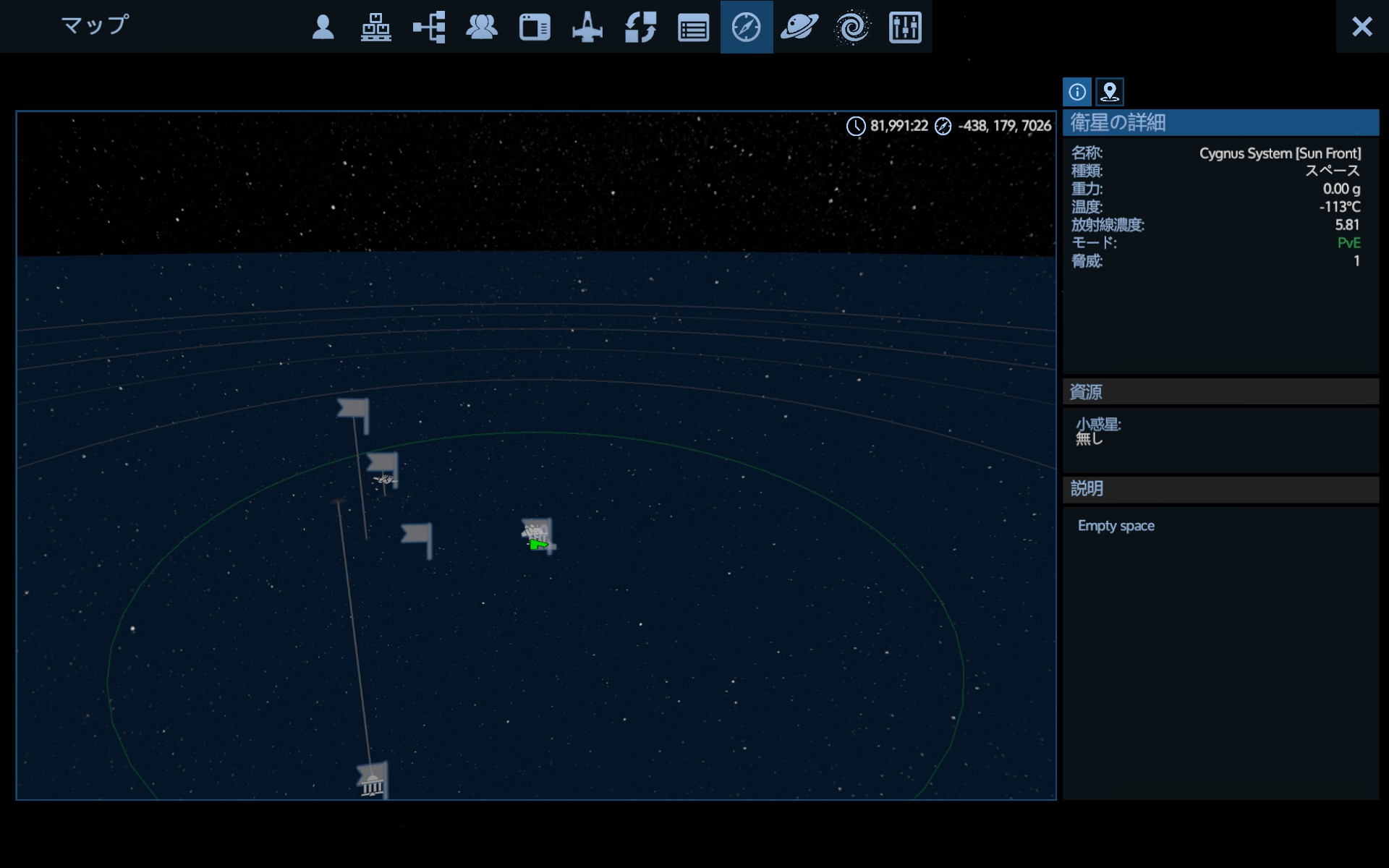The height and width of the screenshot is (868, 1389).
Task: Click the -113°C temperature value
Action: coord(1340,207)
